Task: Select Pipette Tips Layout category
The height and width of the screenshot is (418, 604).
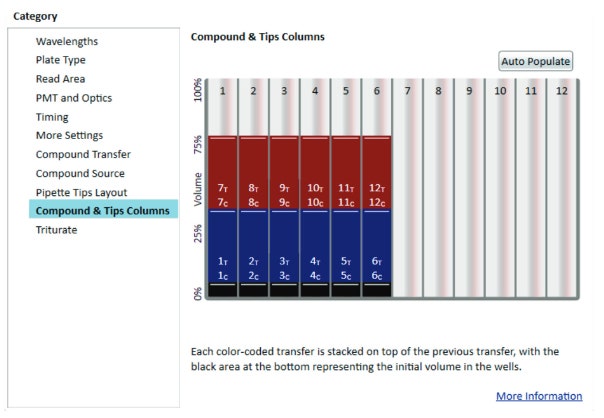Action: [81, 192]
